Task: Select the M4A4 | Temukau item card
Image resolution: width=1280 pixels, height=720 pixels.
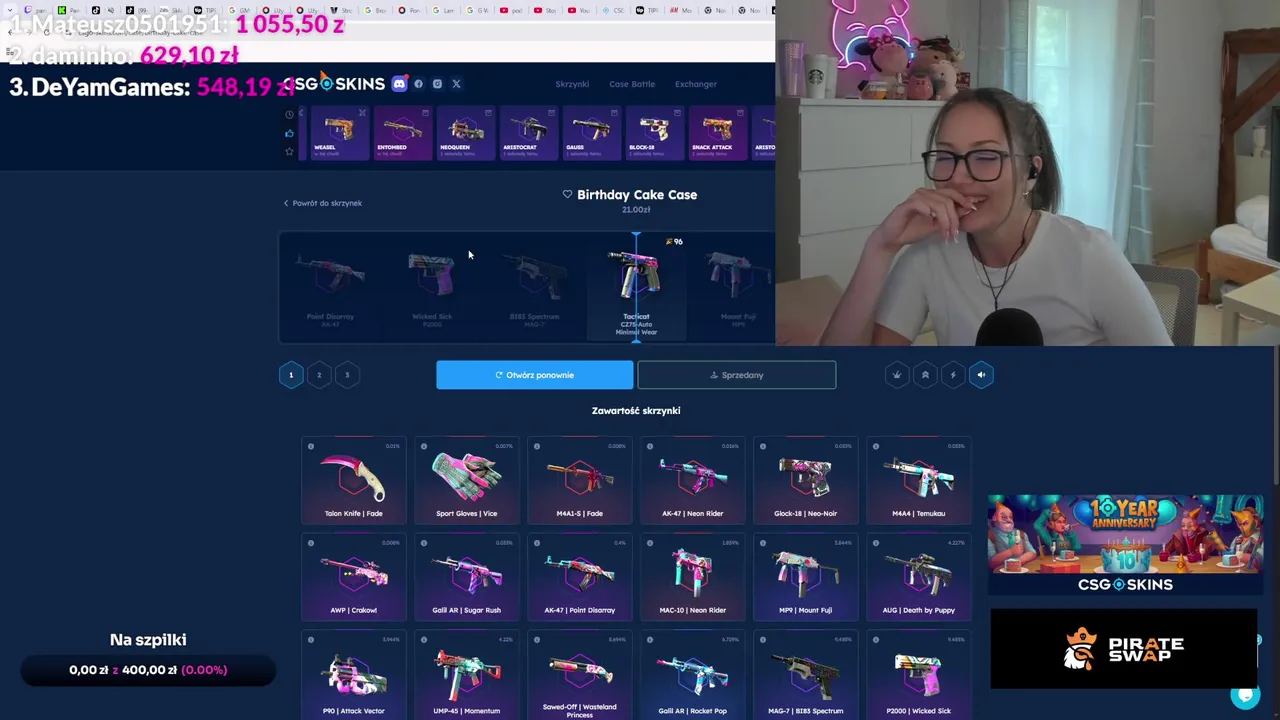Action: pos(918,481)
